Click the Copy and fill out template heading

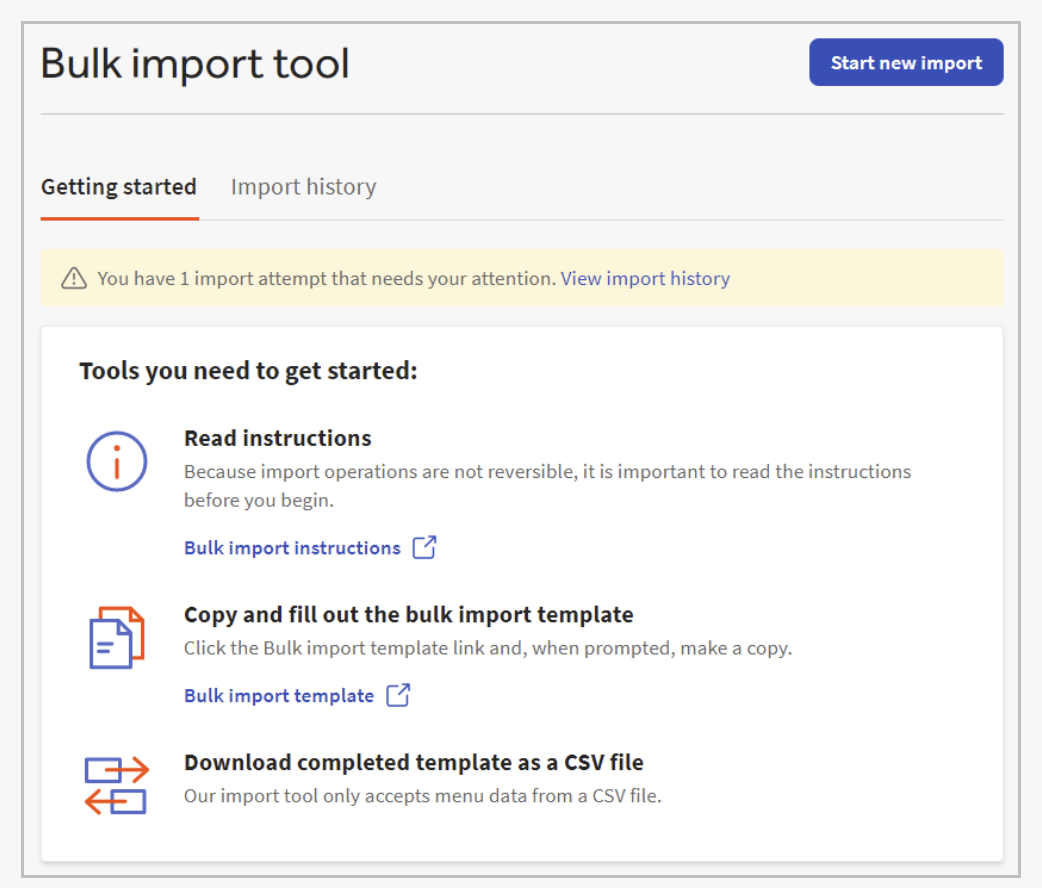coord(408,615)
